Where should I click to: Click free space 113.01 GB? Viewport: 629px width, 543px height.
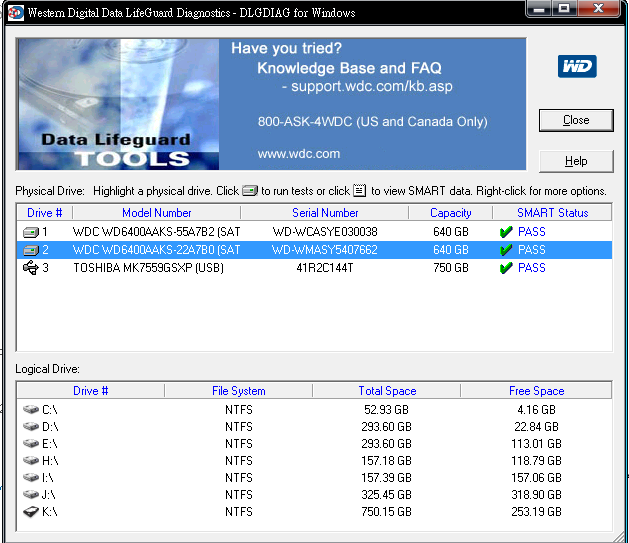tap(536, 444)
